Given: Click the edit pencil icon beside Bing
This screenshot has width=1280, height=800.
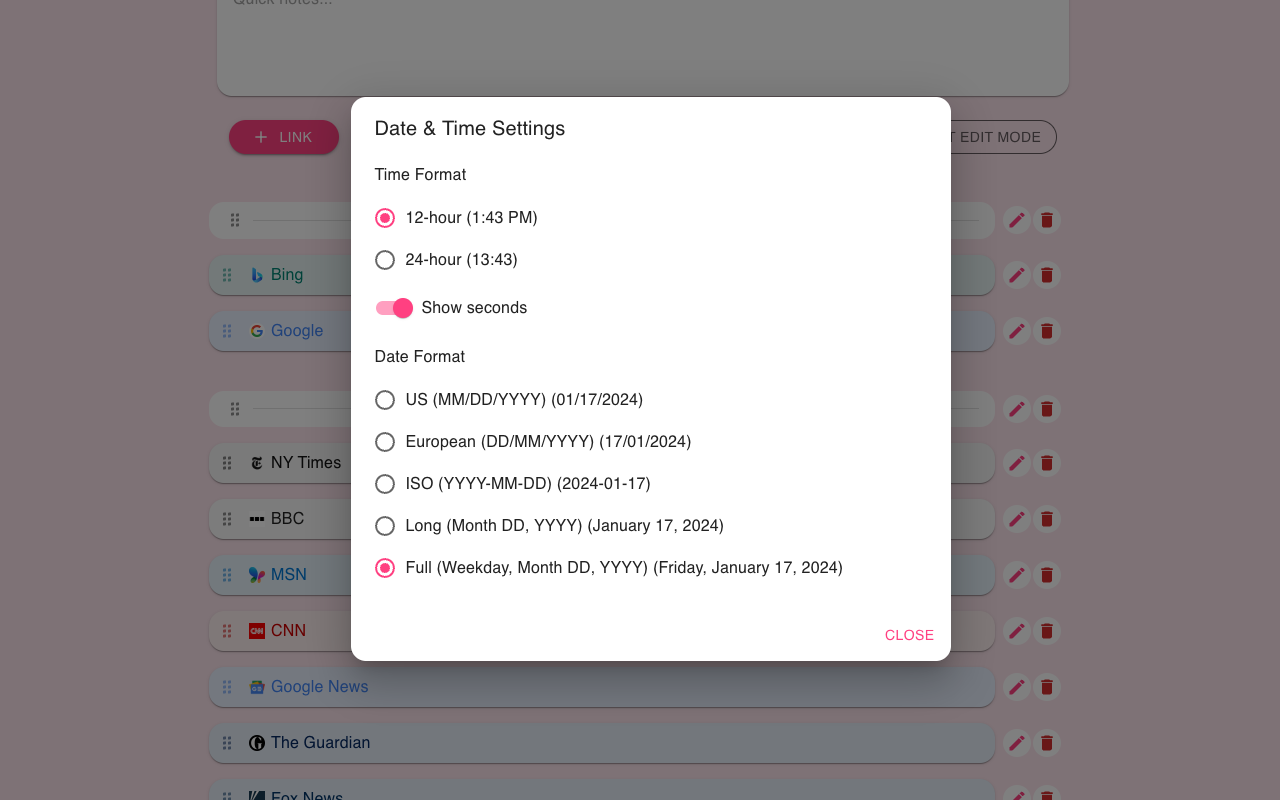Looking at the screenshot, I should pos(1016,274).
